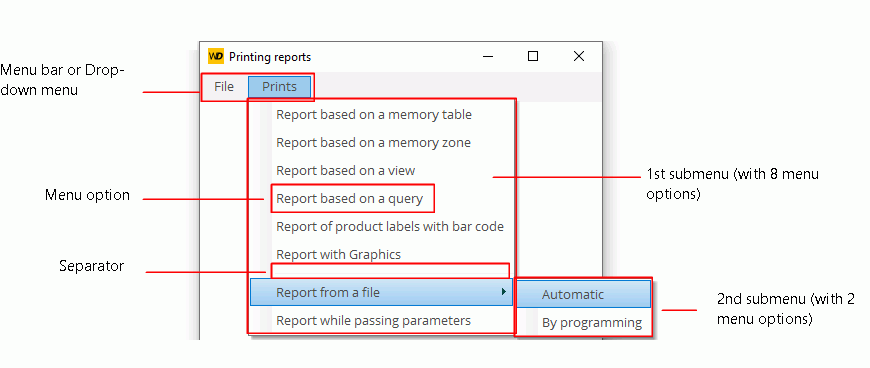Click empty menu bar area right of Prints
The width and height of the screenshot is (870, 368).
[458, 87]
